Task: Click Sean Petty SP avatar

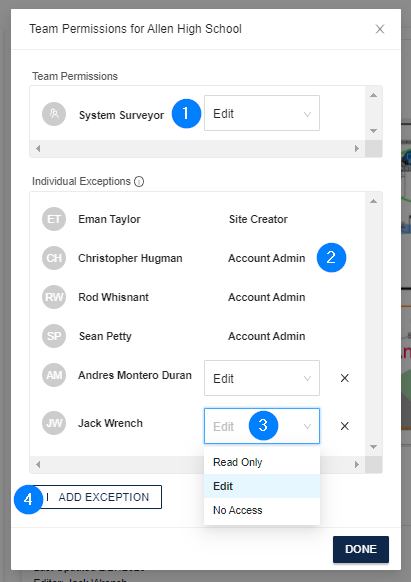Action: point(54,336)
